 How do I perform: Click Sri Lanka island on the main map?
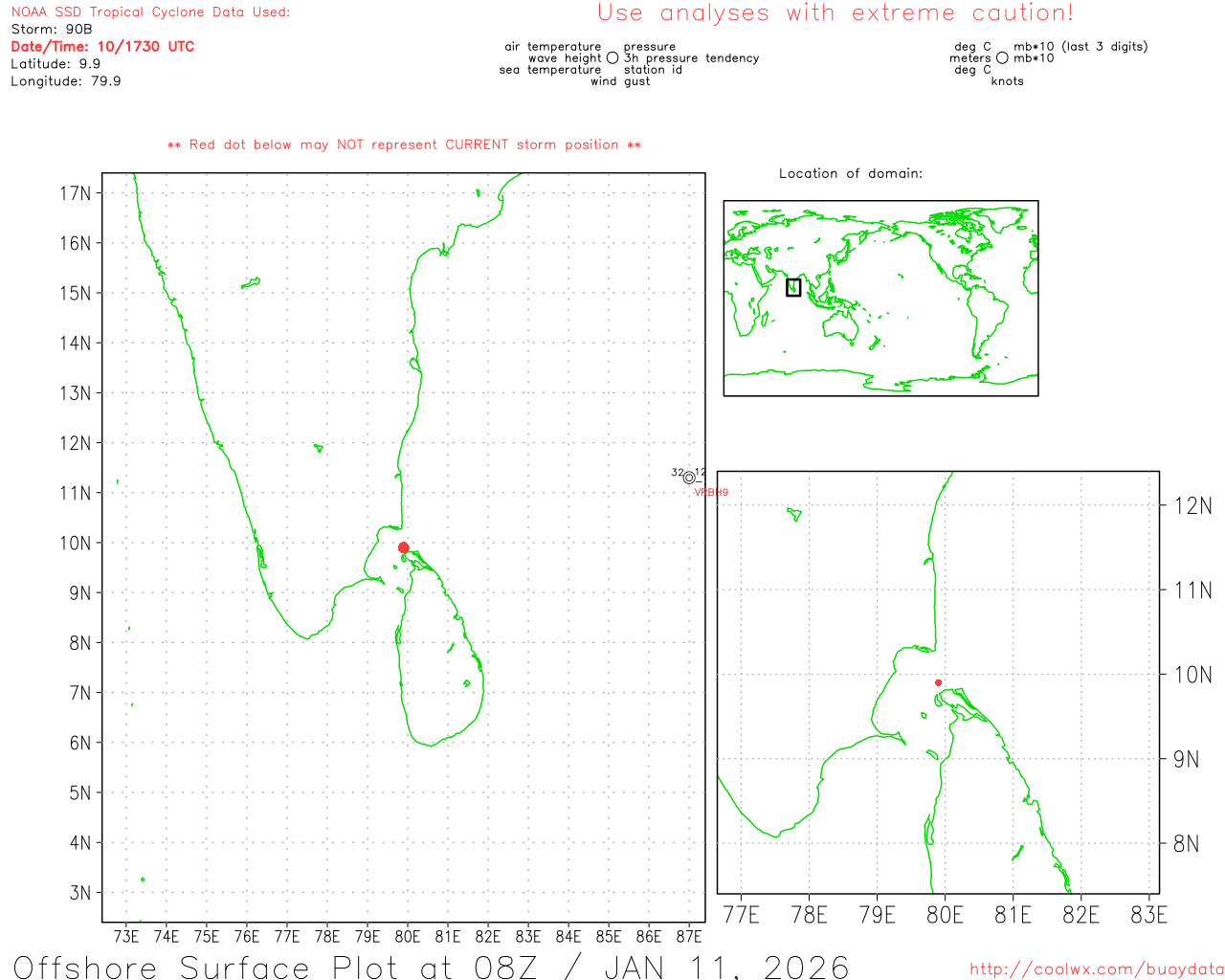coord(440,670)
